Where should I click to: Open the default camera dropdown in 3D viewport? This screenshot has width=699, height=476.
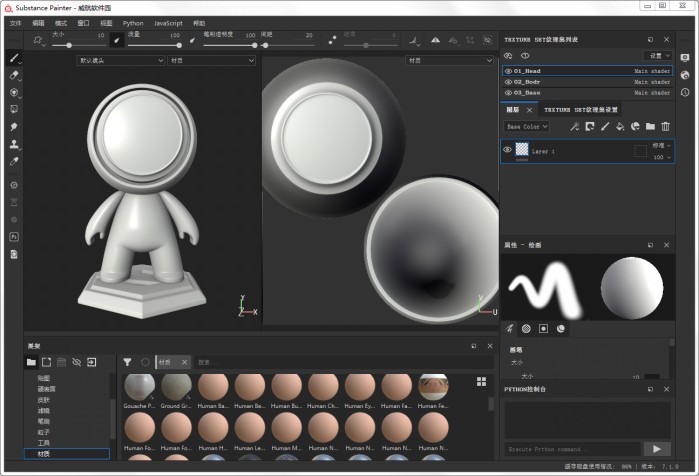[x=121, y=60]
